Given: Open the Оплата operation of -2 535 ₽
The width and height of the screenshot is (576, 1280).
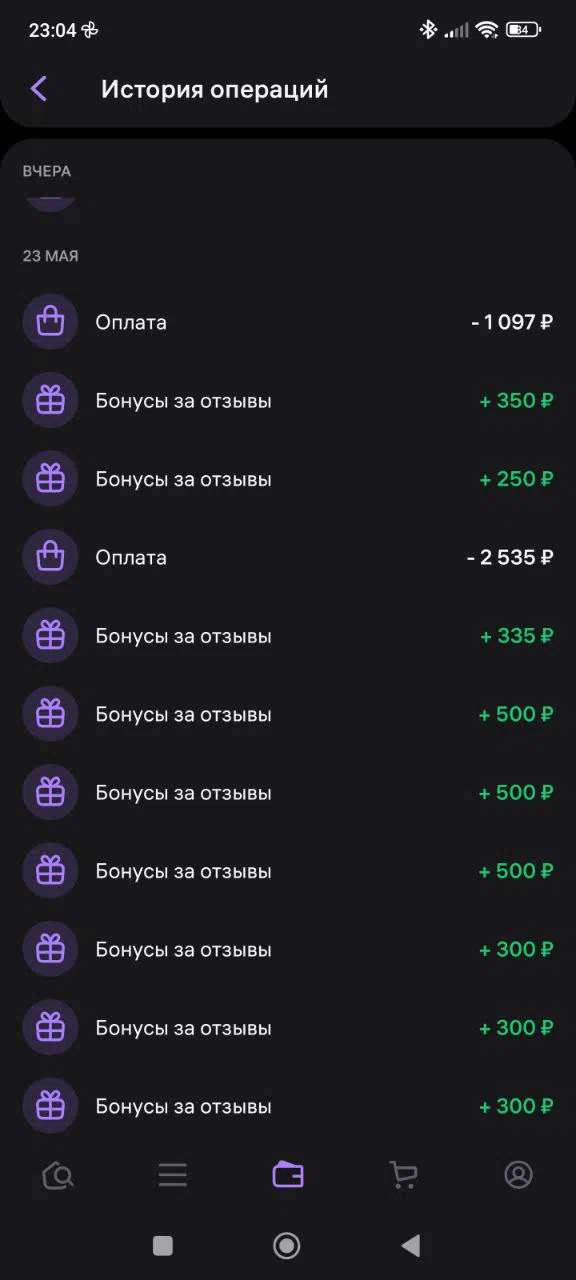Looking at the screenshot, I should 288,557.
